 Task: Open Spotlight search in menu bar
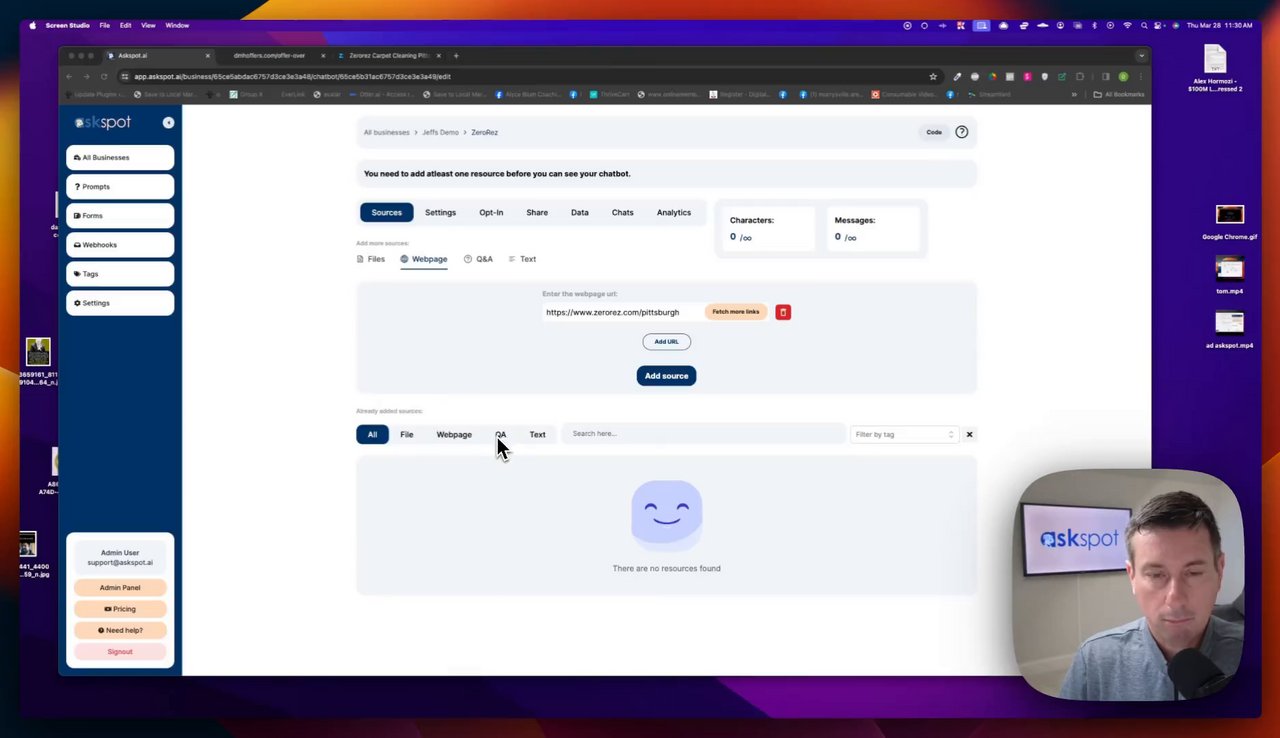(1144, 25)
